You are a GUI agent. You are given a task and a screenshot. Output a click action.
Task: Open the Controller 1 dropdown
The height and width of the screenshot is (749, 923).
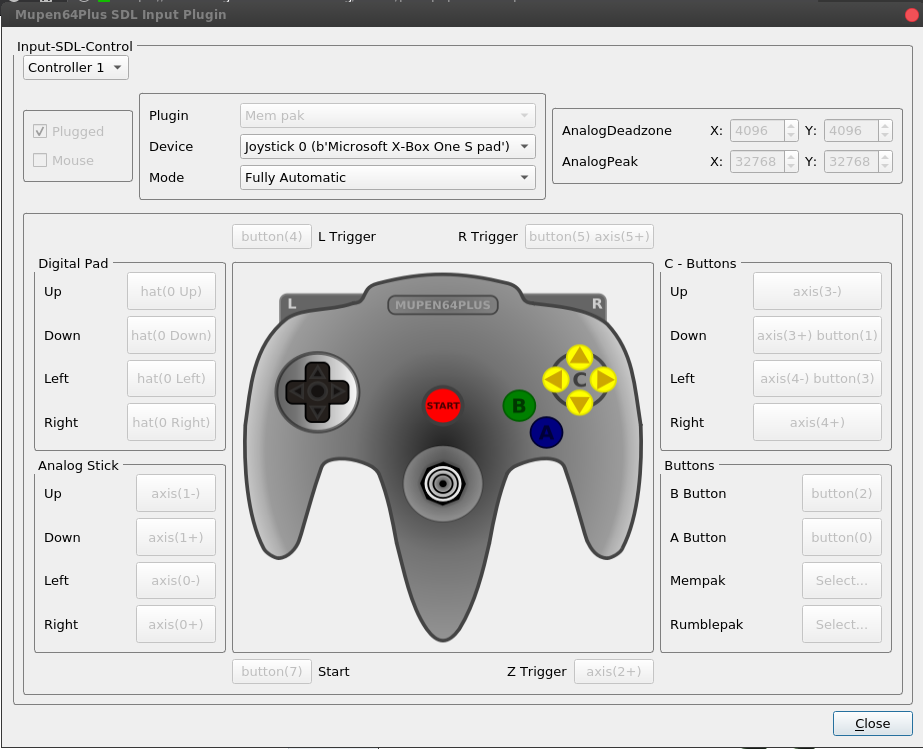[76, 68]
